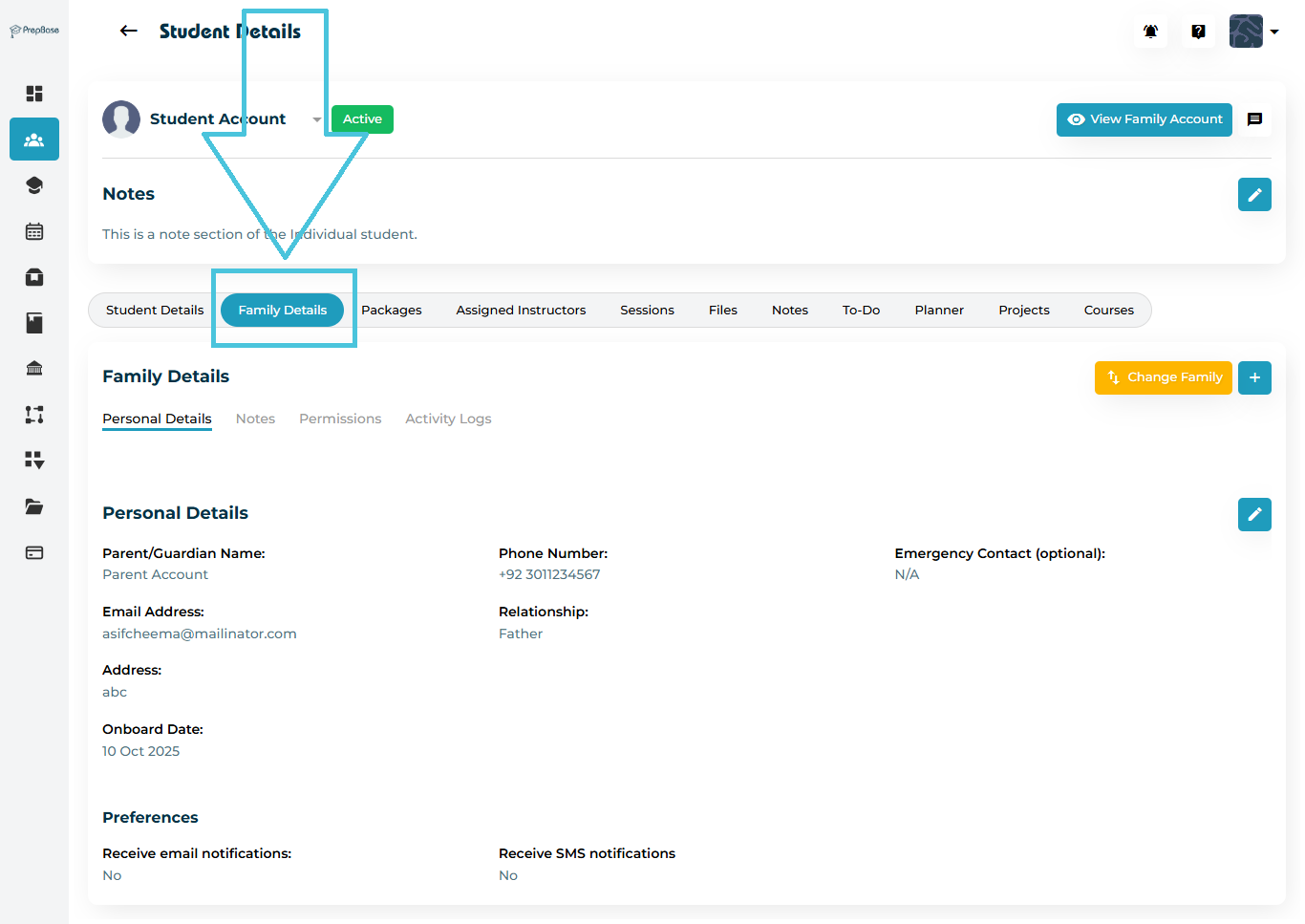The image size is (1305, 924).
Task: Click the plus button next to Change Family
Action: pos(1253,377)
